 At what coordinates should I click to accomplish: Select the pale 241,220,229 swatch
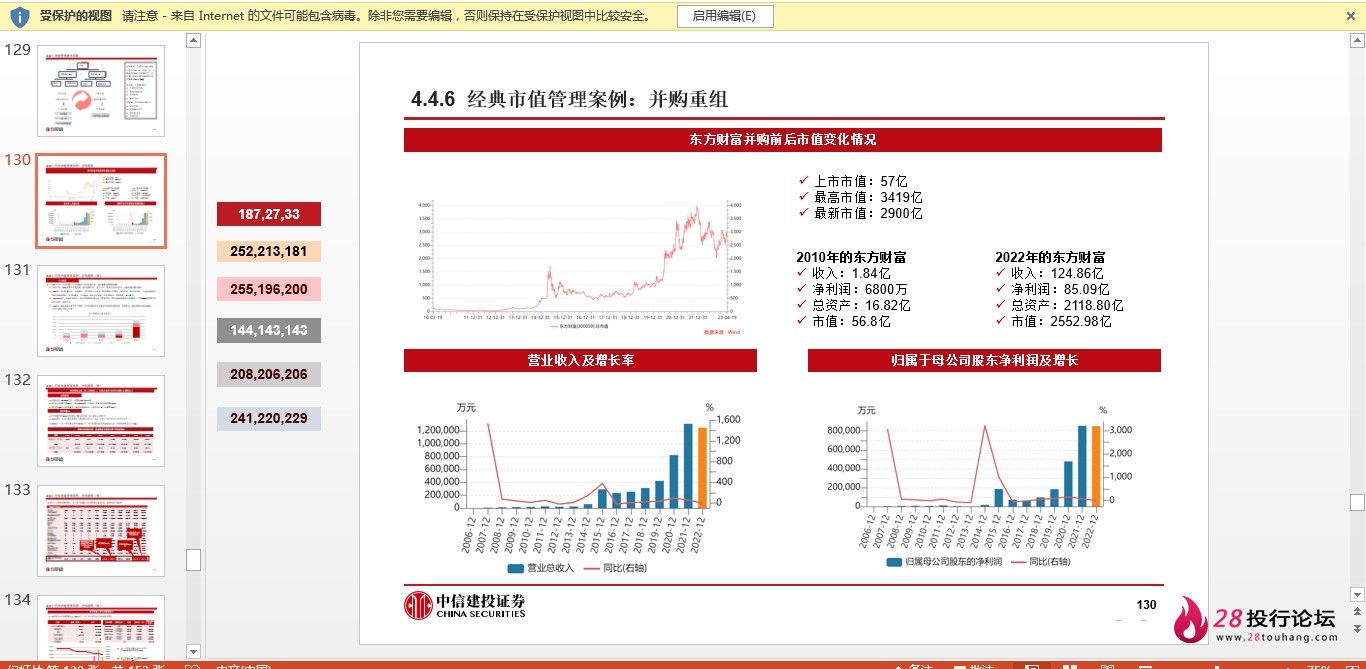pos(269,418)
